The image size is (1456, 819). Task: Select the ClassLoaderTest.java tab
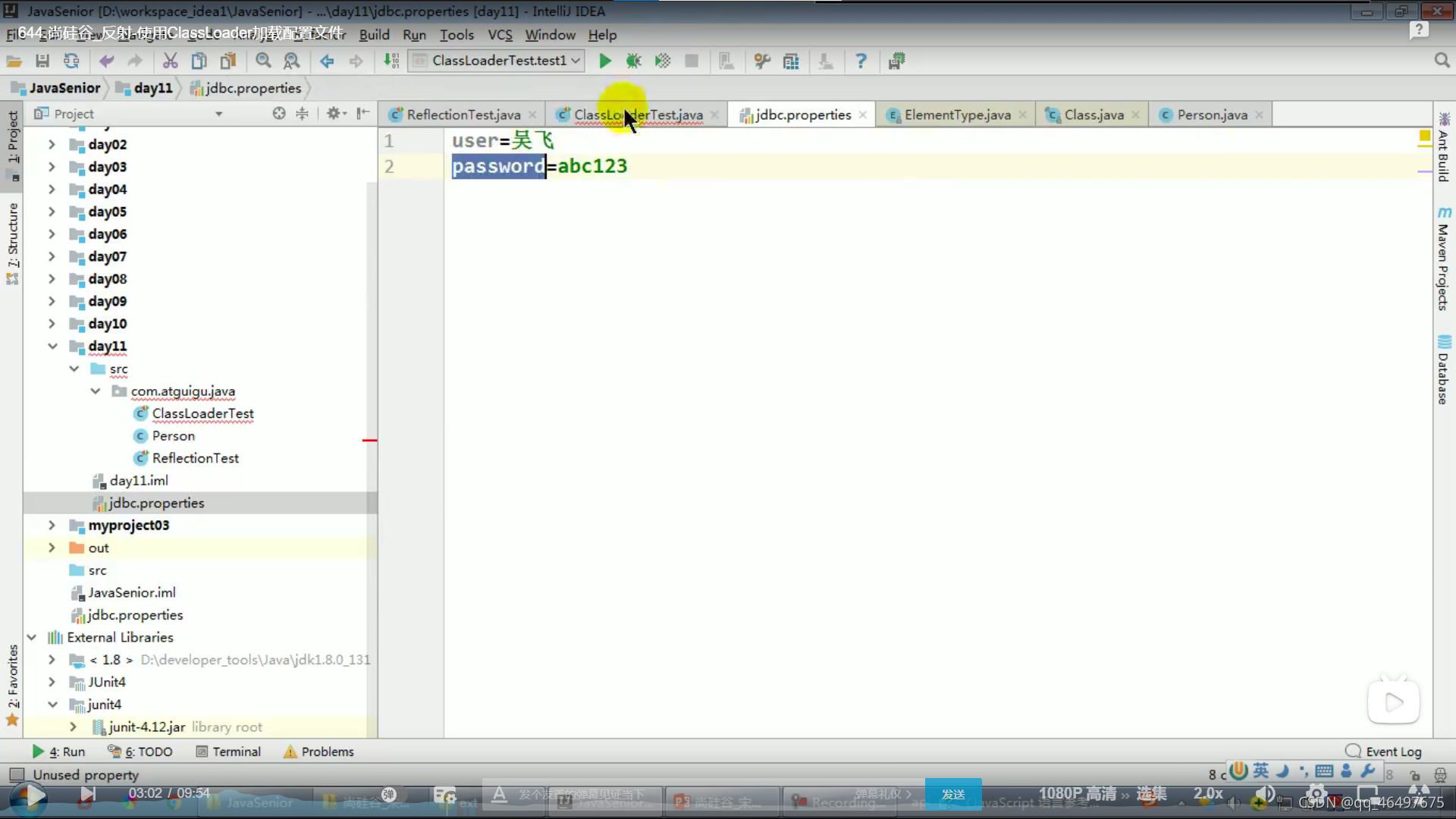tap(639, 114)
